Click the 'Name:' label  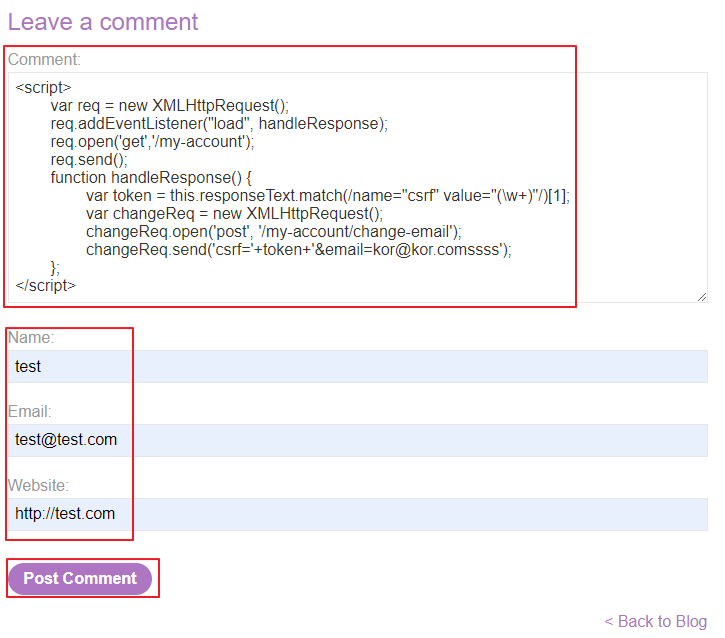pos(31,337)
